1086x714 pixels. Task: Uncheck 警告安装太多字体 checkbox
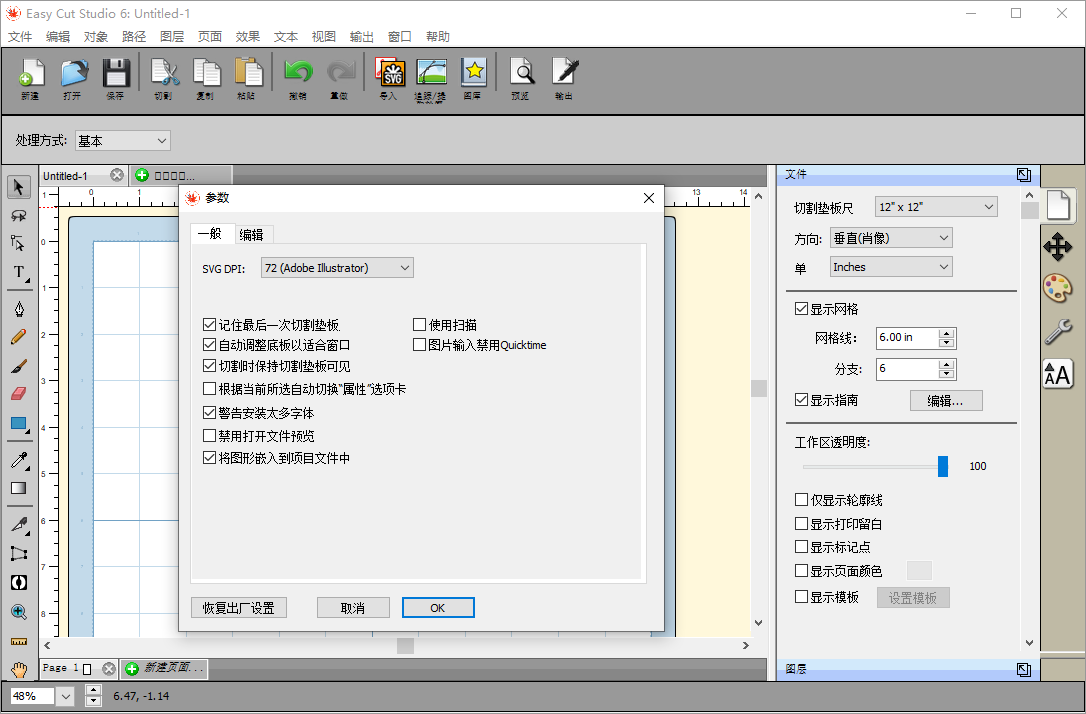[x=209, y=412]
